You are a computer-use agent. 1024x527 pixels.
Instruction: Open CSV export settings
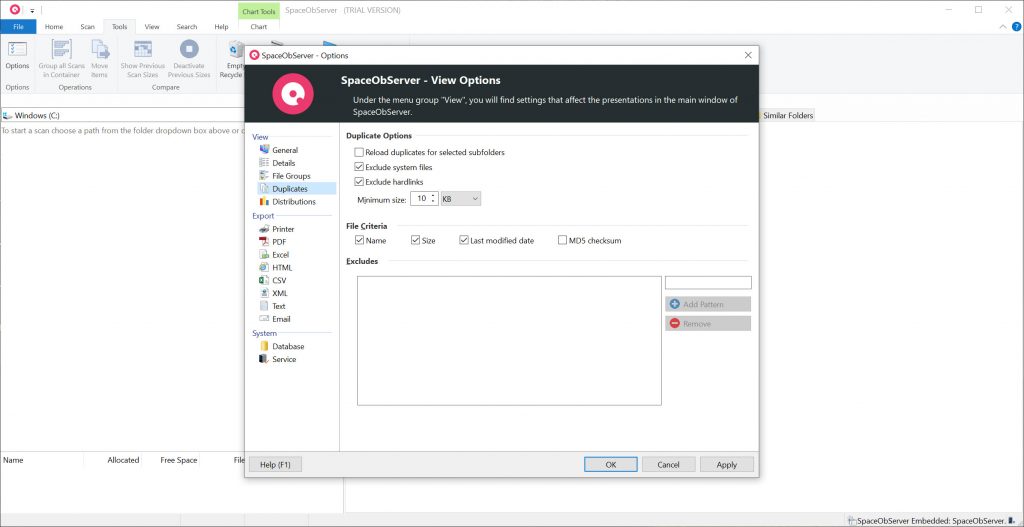pyautogui.click(x=279, y=280)
